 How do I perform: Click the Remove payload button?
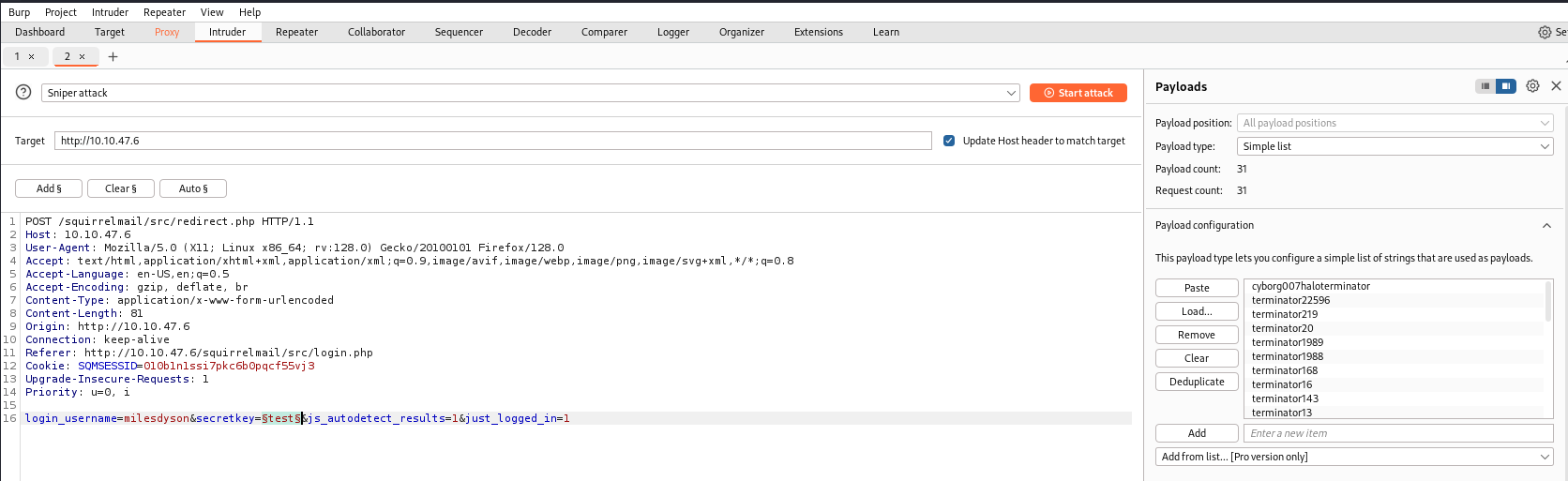1197,335
